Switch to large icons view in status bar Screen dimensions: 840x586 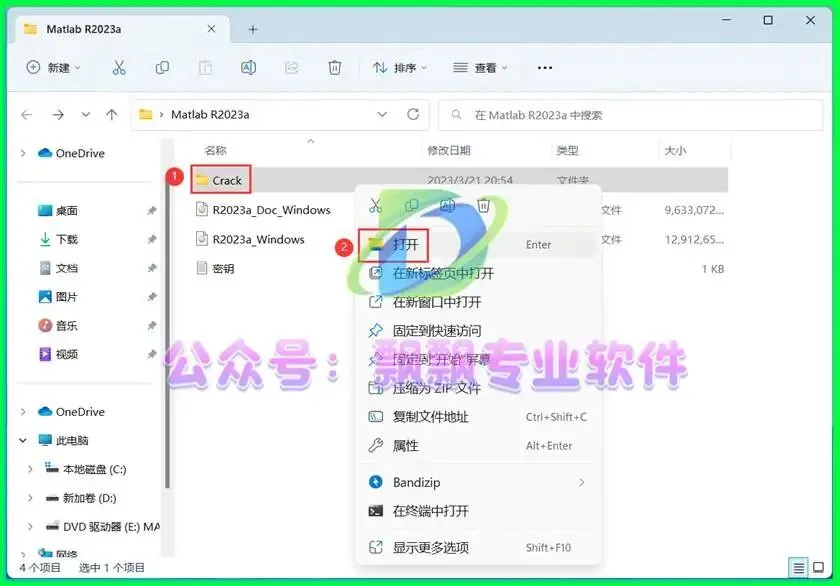click(819, 568)
